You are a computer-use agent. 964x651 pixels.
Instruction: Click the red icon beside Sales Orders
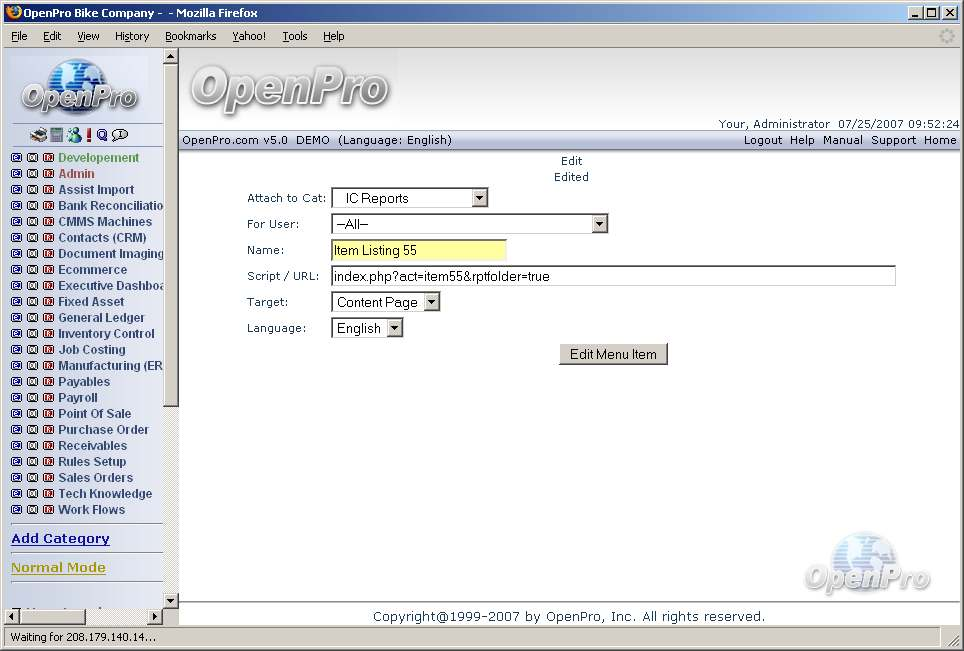48,478
